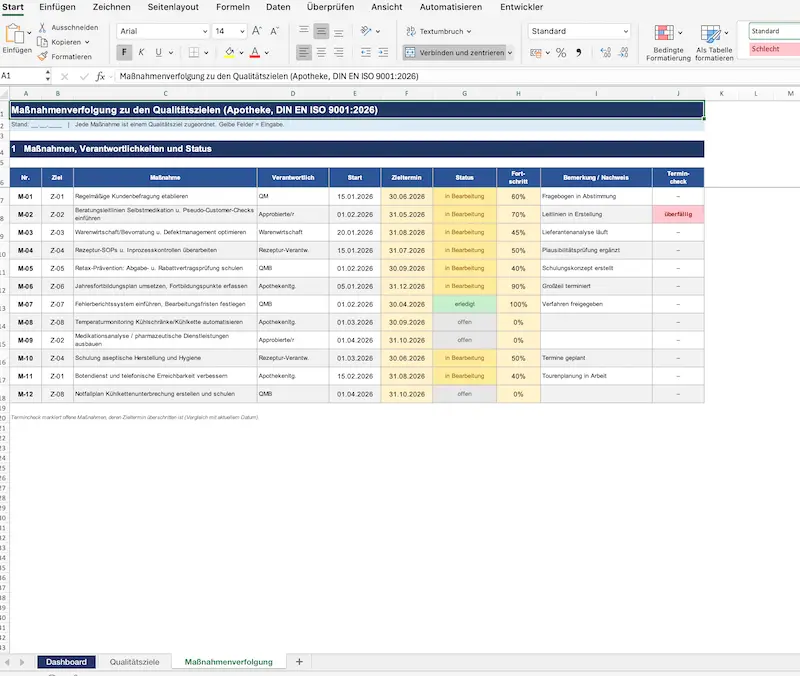Switch to the Qualitätsziele sheet tab
Screen dimensions: 800x676
(135, 662)
